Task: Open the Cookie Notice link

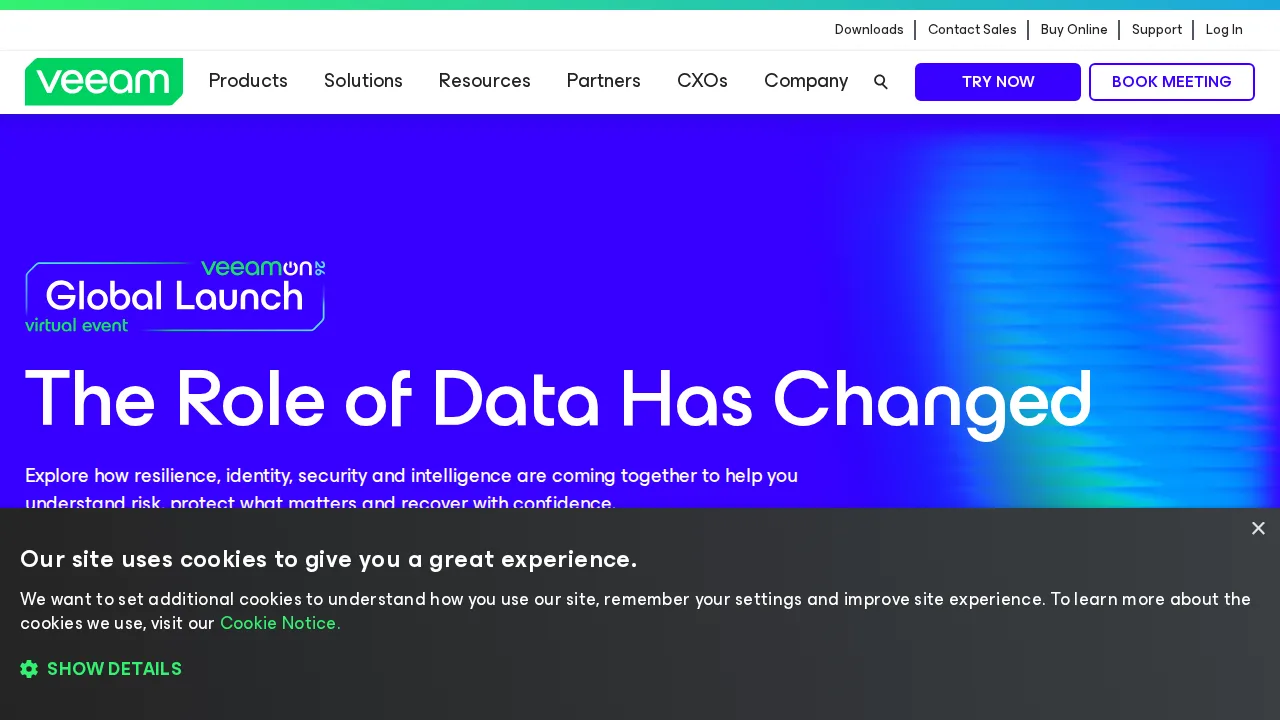Action: (x=280, y=623)
